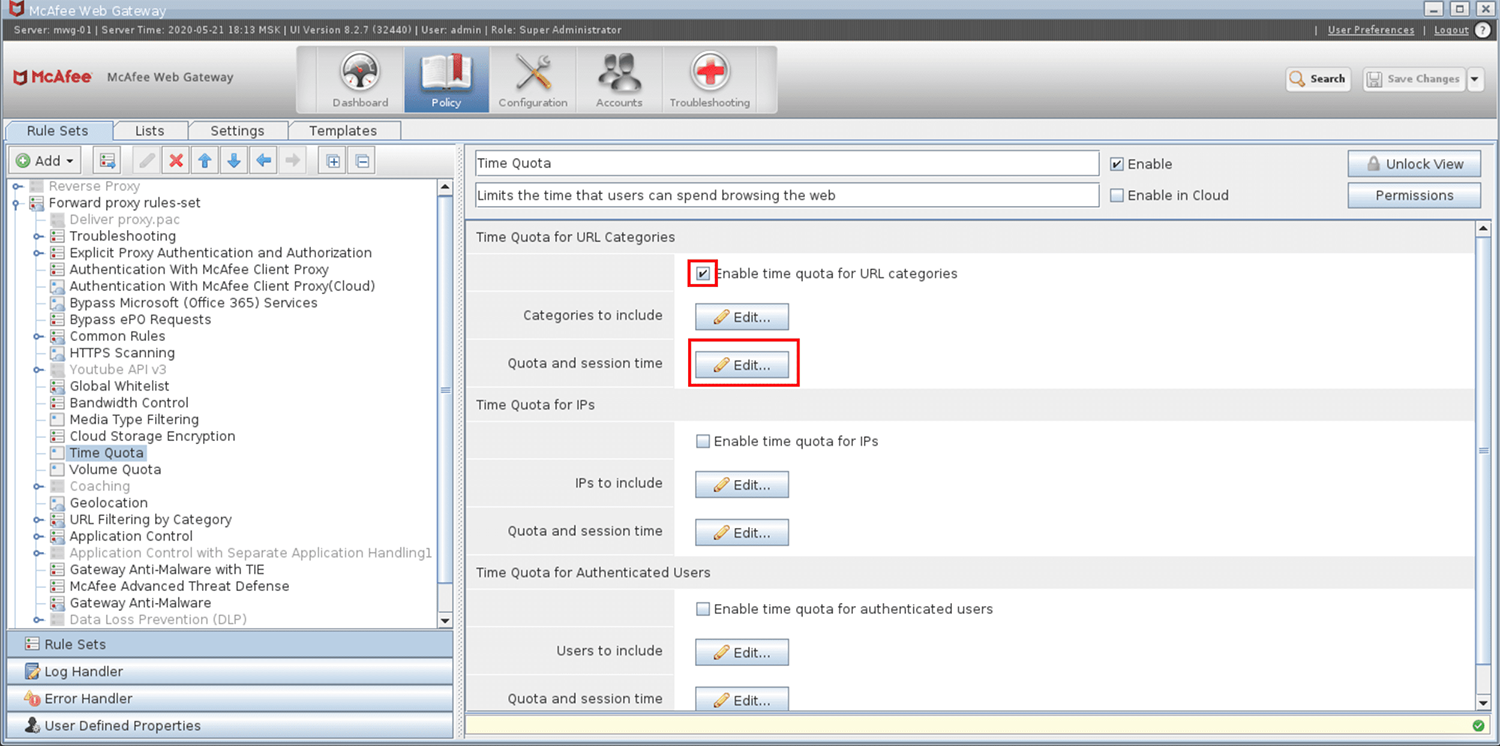Viewport: 1500px width, 746px height.
Task: Click the rule set list icon beside the Add button
Action: coord(107,161)
